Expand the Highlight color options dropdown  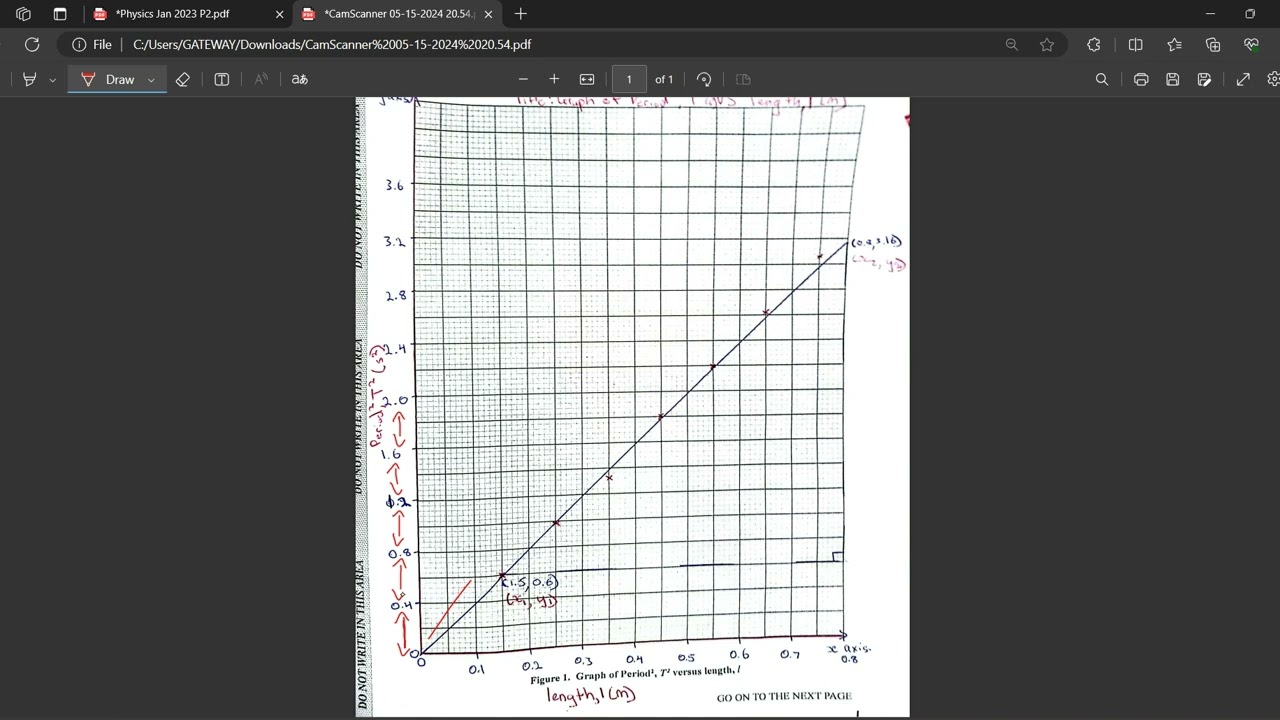[52, 80]
